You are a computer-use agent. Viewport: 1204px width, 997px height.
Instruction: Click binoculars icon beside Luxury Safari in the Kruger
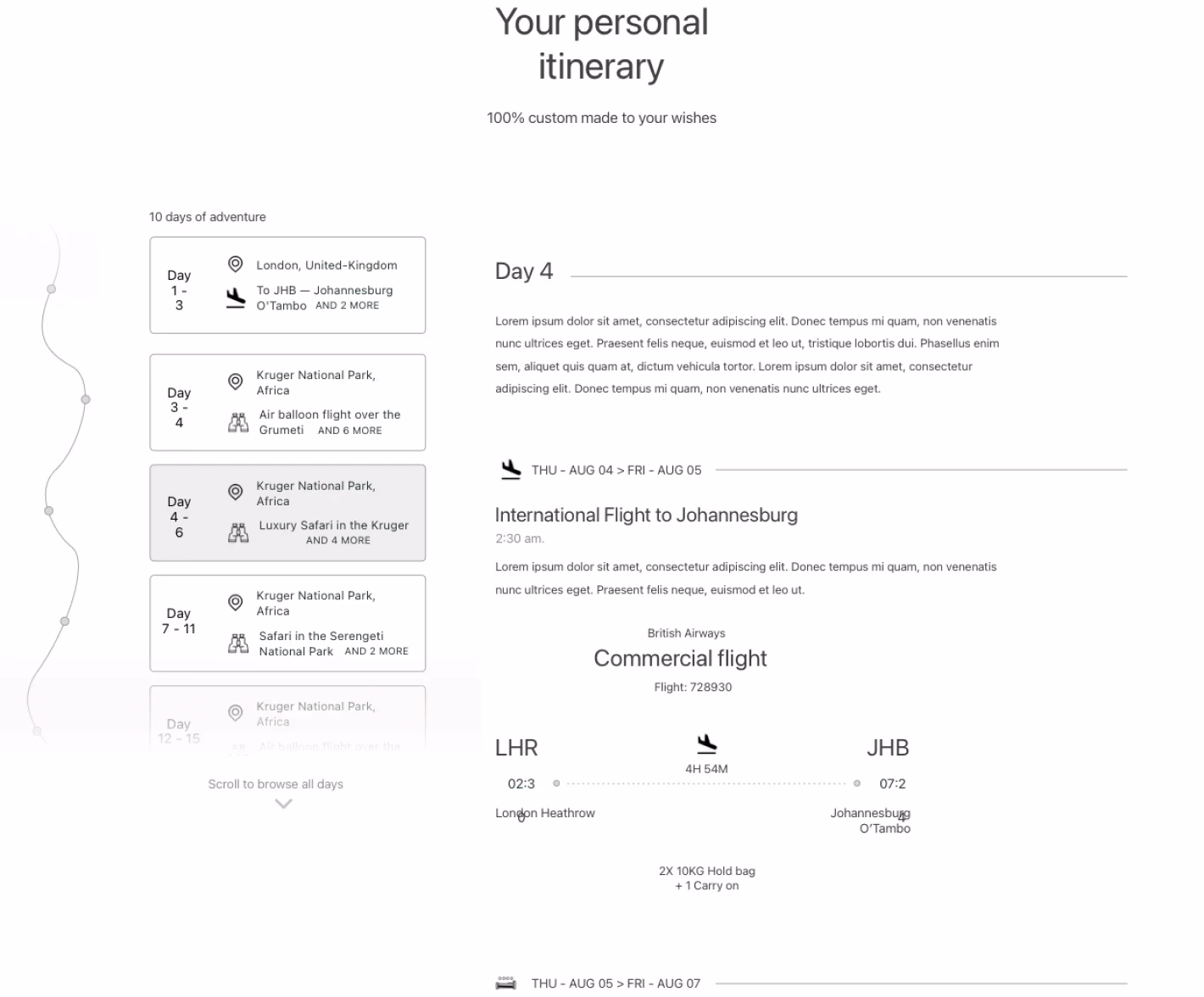[x=238, y=532]
